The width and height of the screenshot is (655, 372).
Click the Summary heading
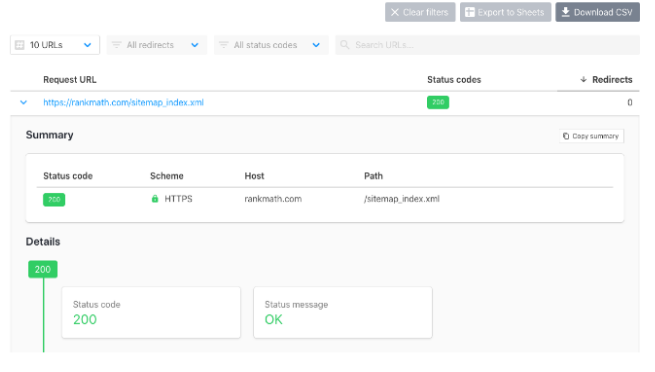point(49,135)
